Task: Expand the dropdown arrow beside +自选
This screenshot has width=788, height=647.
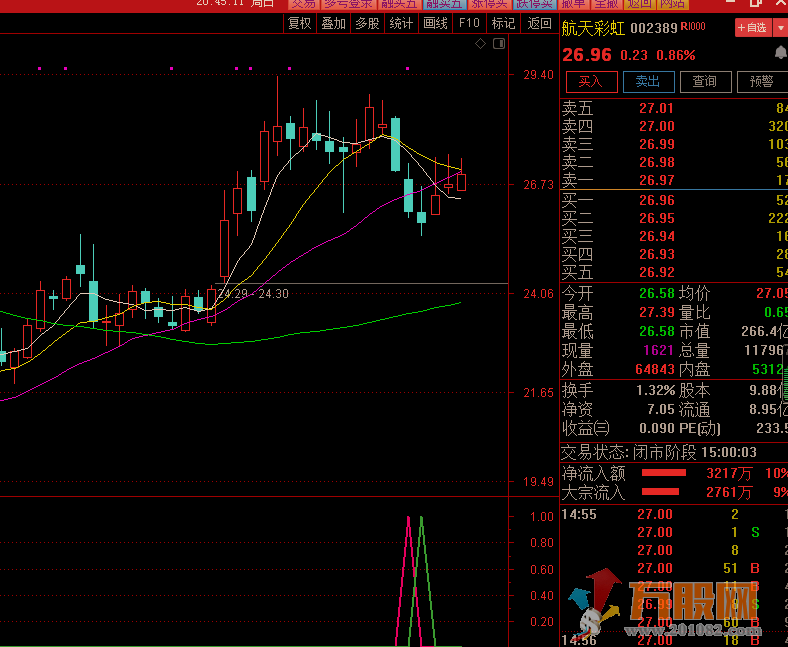Action: point(781,28)
